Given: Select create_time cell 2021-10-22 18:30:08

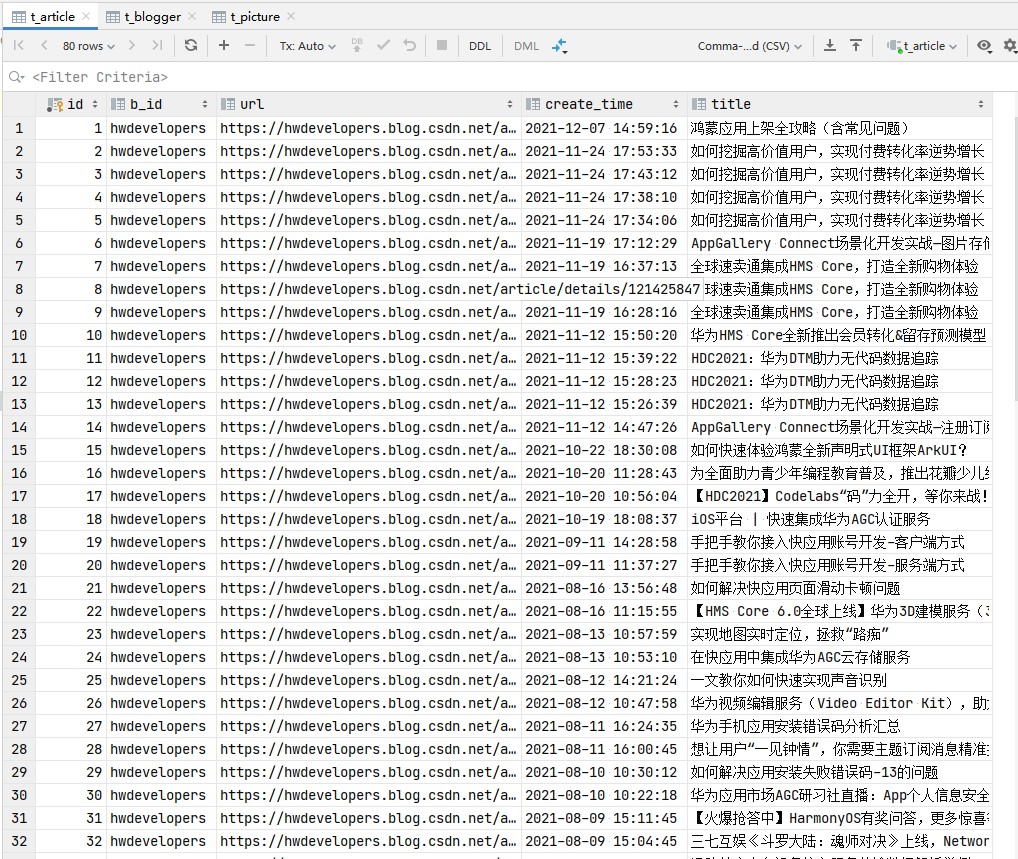Looking at the screenshot, I should (x=604, y=451).
